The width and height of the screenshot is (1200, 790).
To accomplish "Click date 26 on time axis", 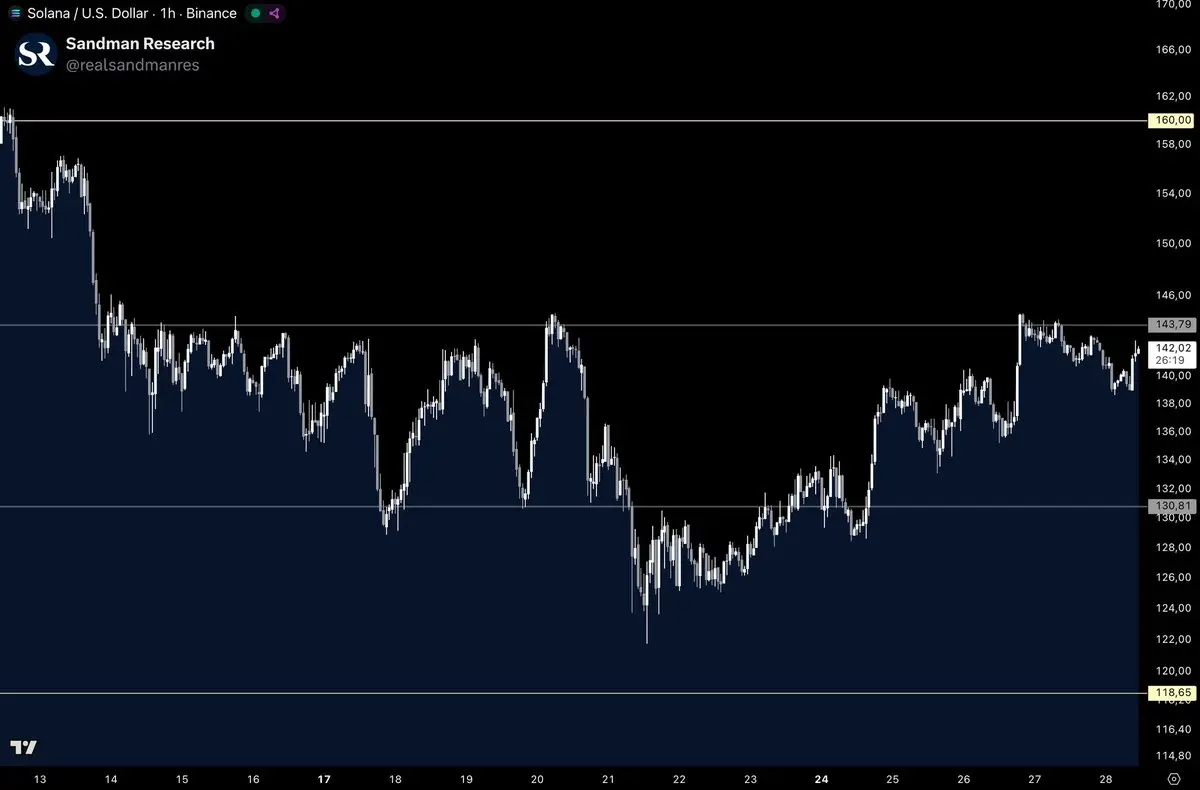I will (963, 779).
